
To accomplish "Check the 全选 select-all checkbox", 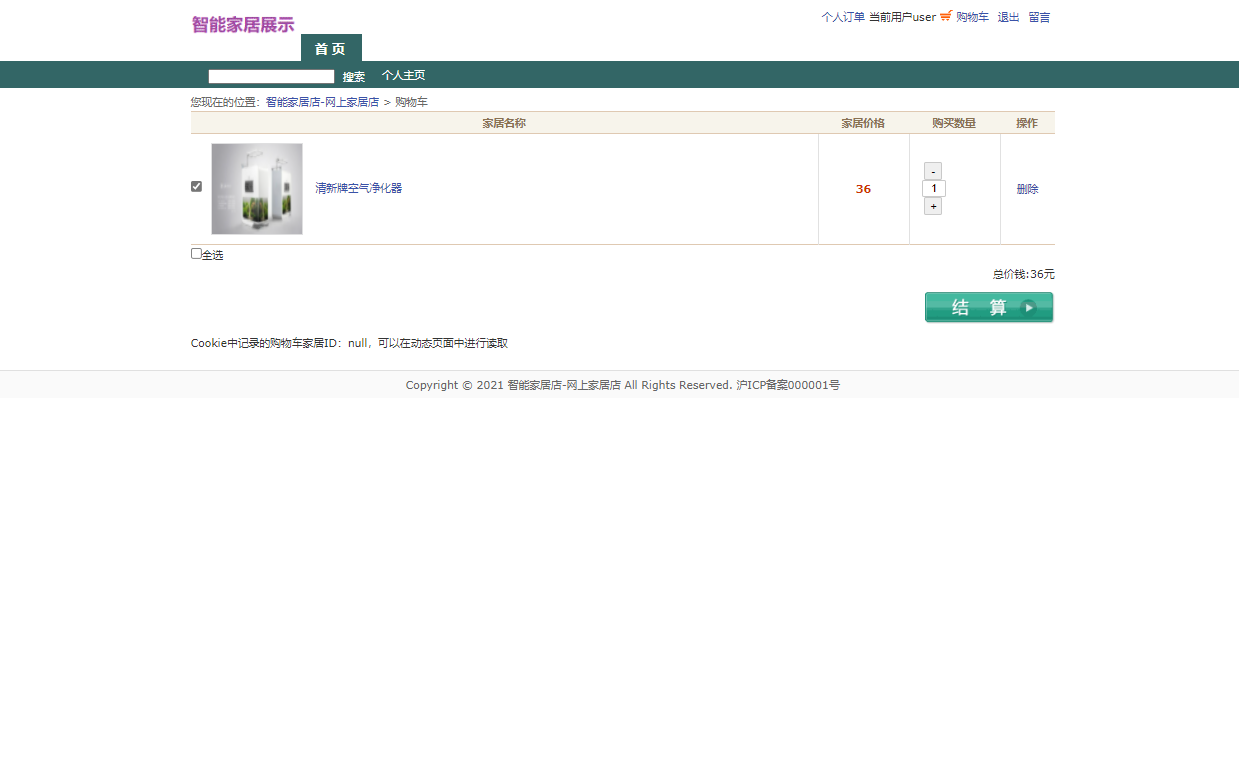I will (196, 253).
